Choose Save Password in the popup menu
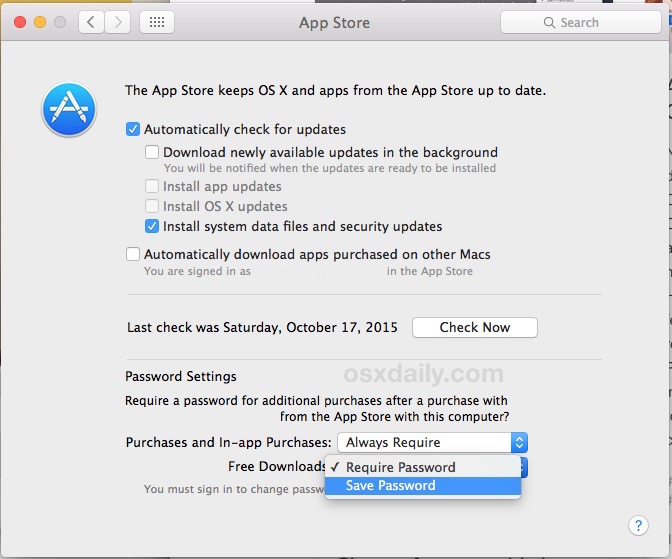672x559 pixels. point(423,486)
